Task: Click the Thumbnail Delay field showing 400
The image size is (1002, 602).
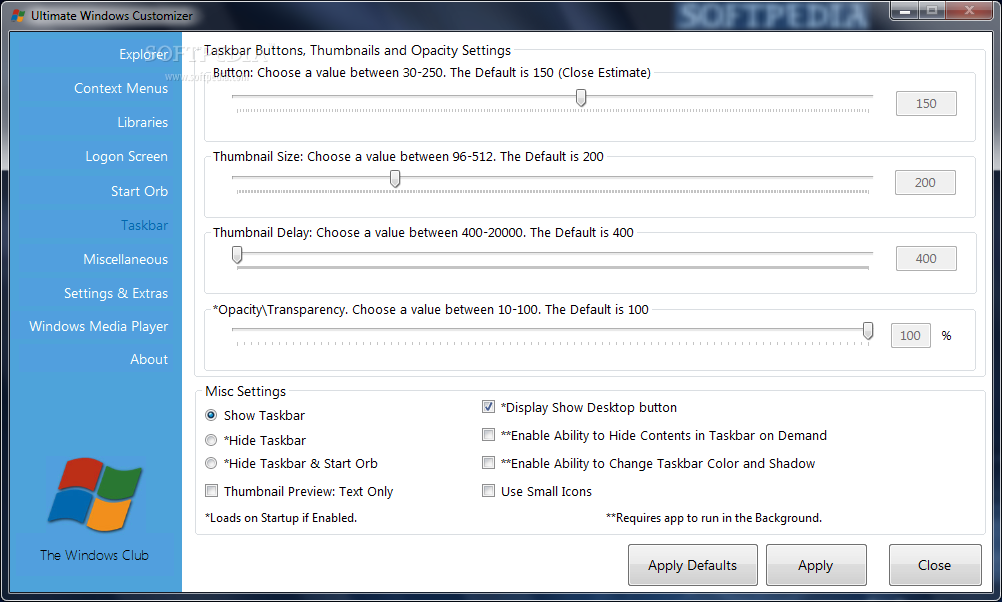Action: (x=926, y=259)
